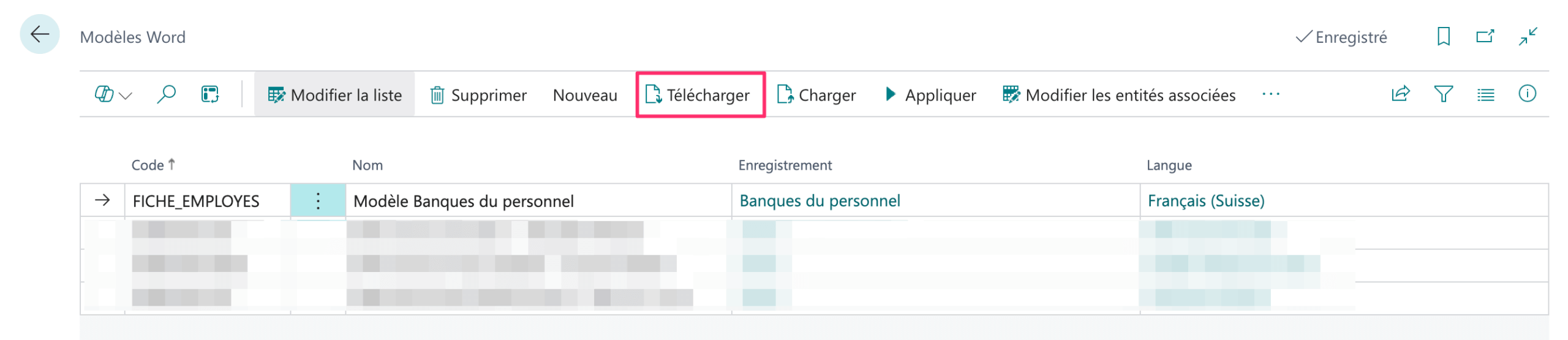Click the back arrow button
The width and height of the screenshot is (1568, 340).
click(40, 34)
